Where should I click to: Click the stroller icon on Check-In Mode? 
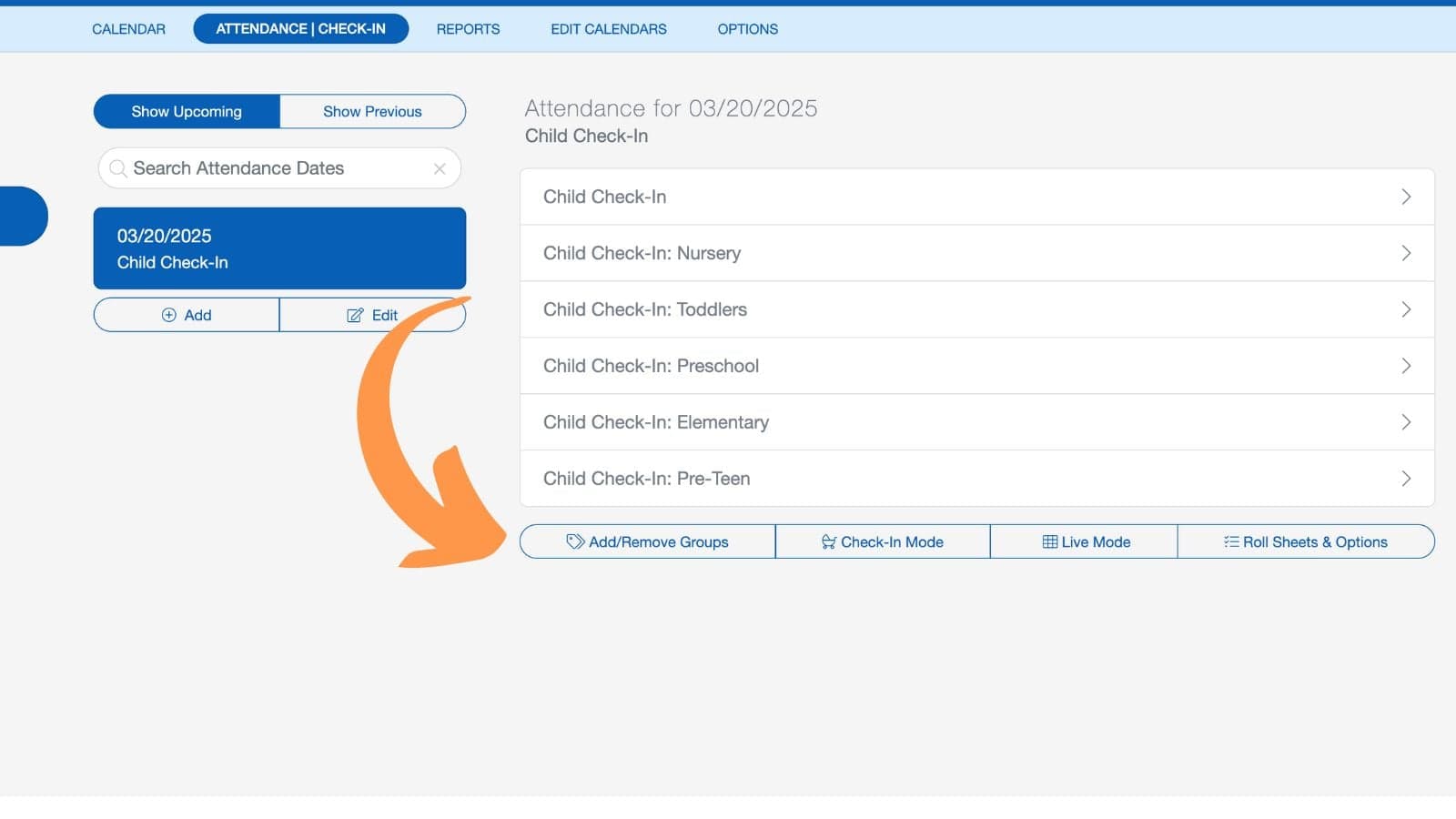coord(829,541)
